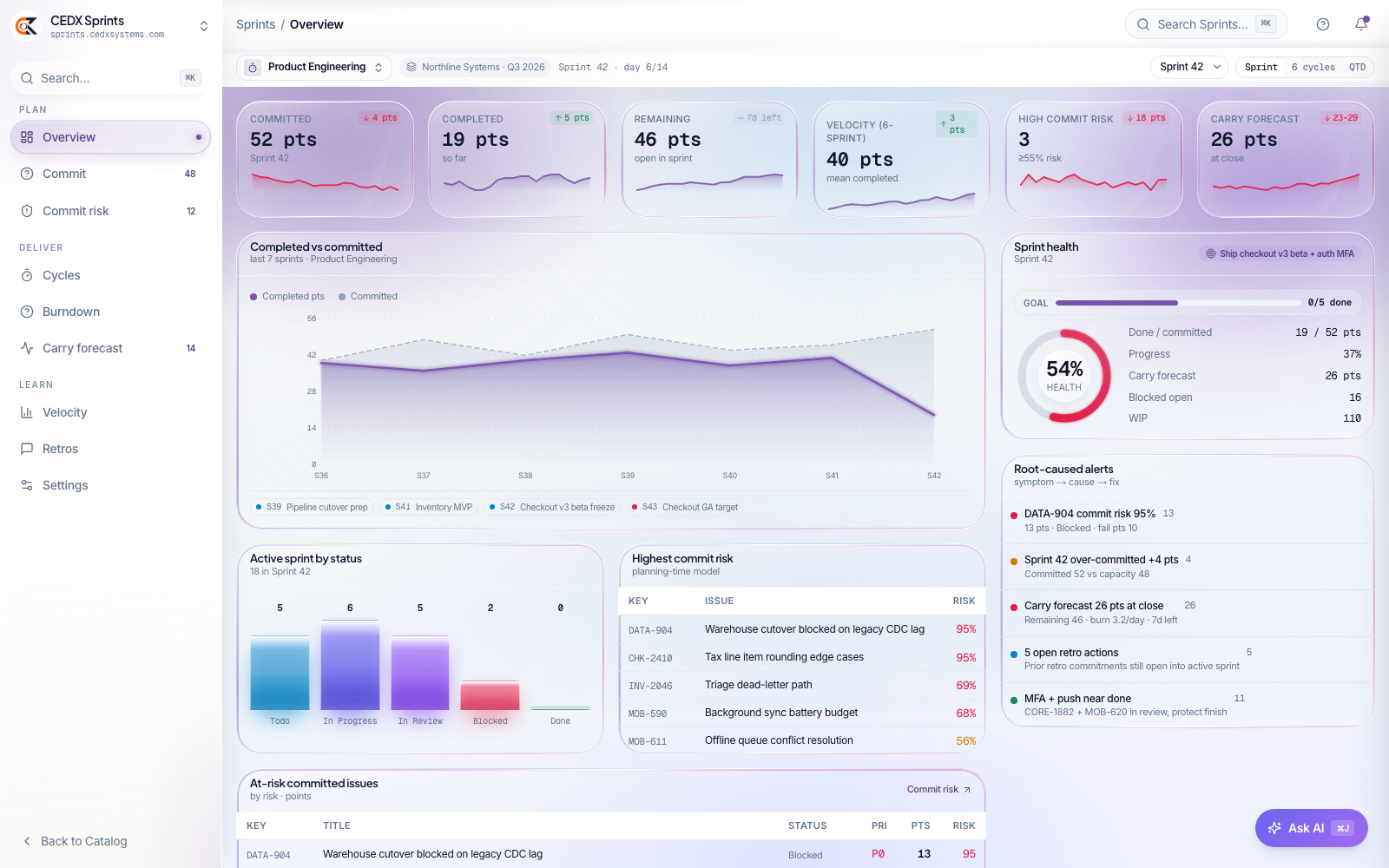The width and height of the screenshot is (1389, 868).
Task: Click the Velocity 40 pts card
Action: coord(901,160)
